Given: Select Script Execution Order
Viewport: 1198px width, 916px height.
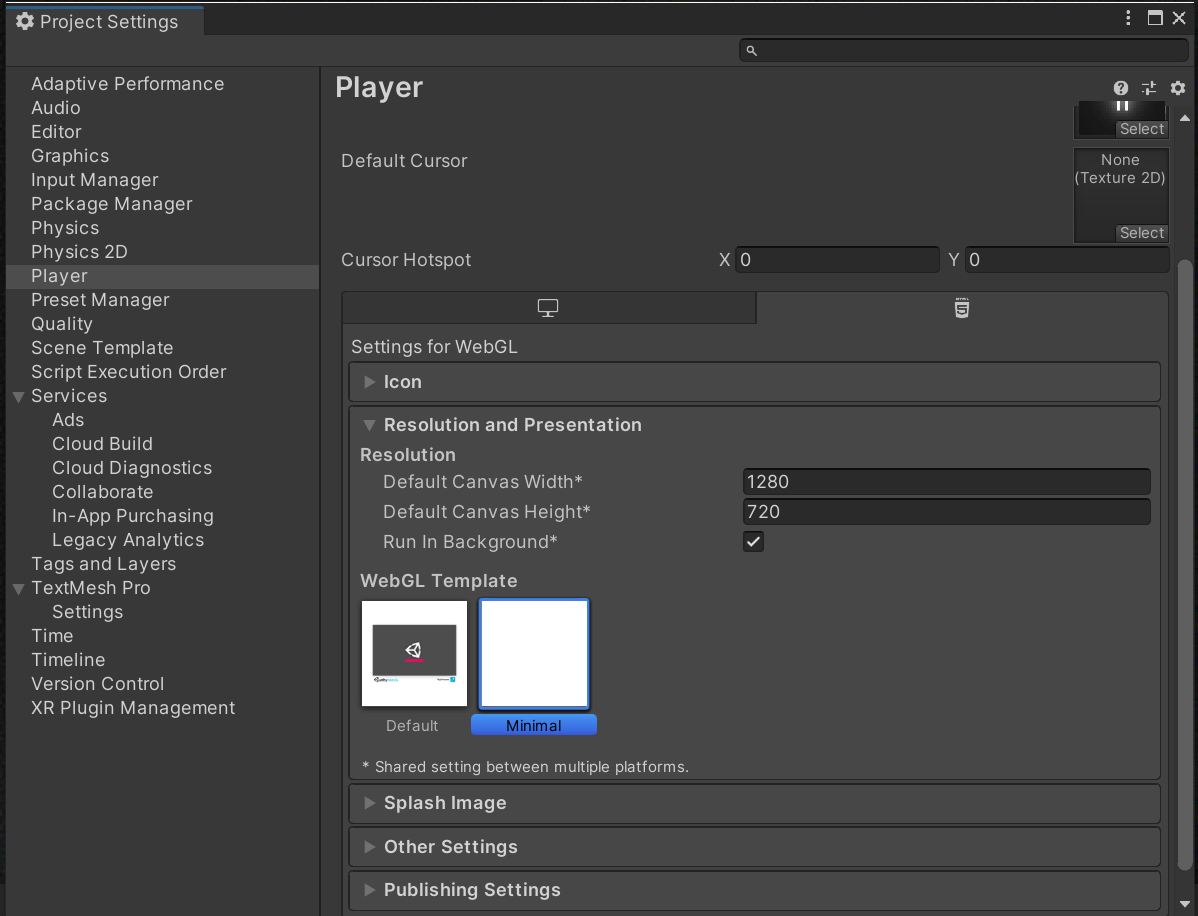Looking at the screenshot, I should tap(129, 372).
